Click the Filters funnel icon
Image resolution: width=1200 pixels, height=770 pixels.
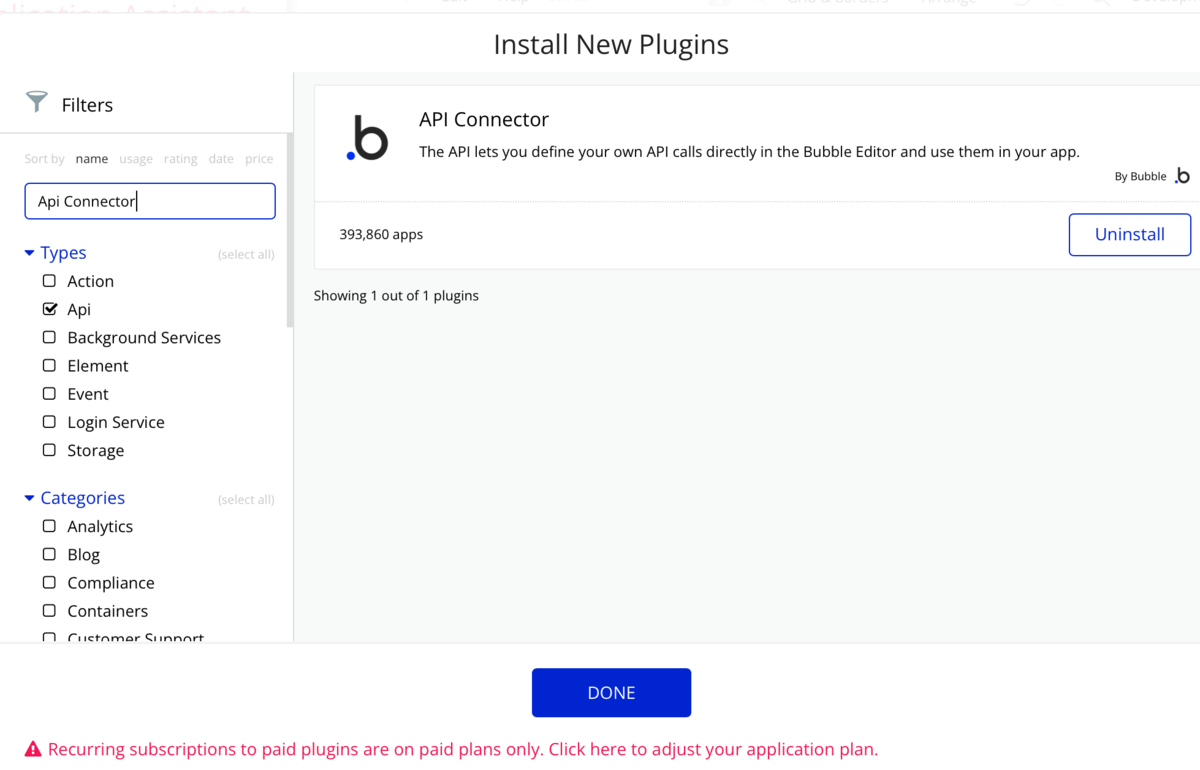pos(37,101)
